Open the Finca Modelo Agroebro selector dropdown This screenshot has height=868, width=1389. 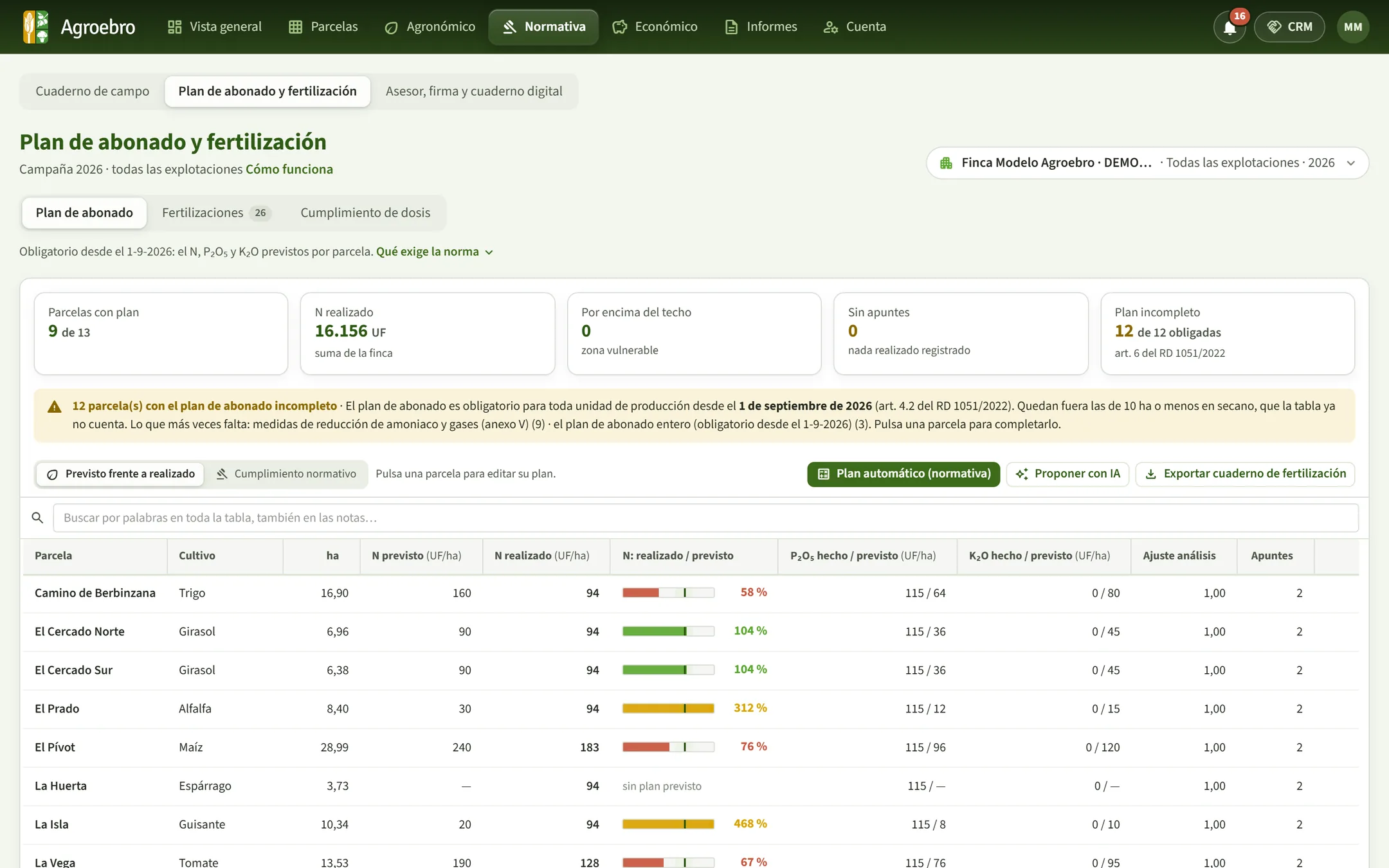1147,163
